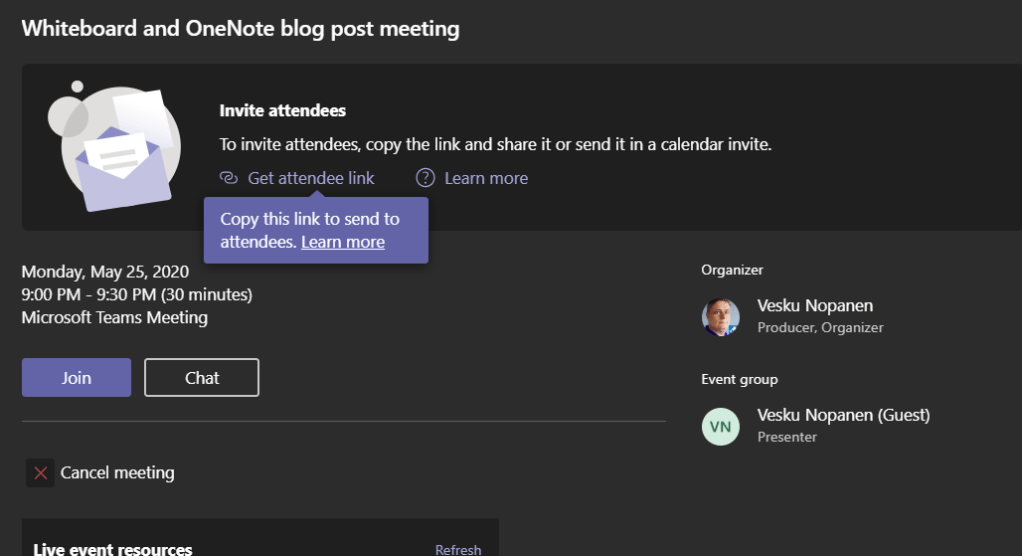Click the meeting title heading
Screen dimensions: 1022x556
[241, 28]
